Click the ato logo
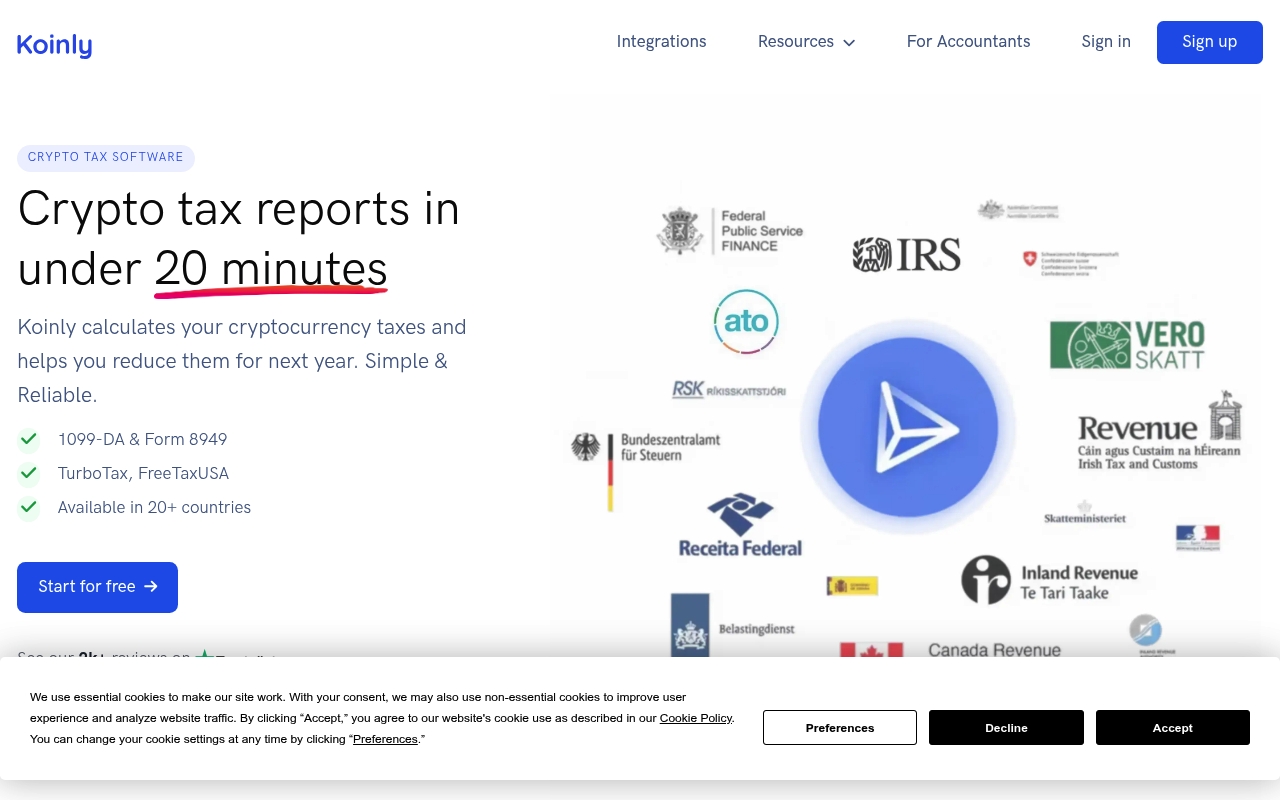This screenshot has width=1280, height=800. point(746,322)
